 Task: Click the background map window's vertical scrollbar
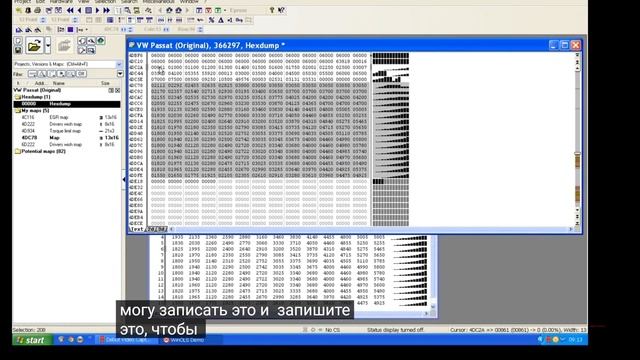(x=433, y=271)
